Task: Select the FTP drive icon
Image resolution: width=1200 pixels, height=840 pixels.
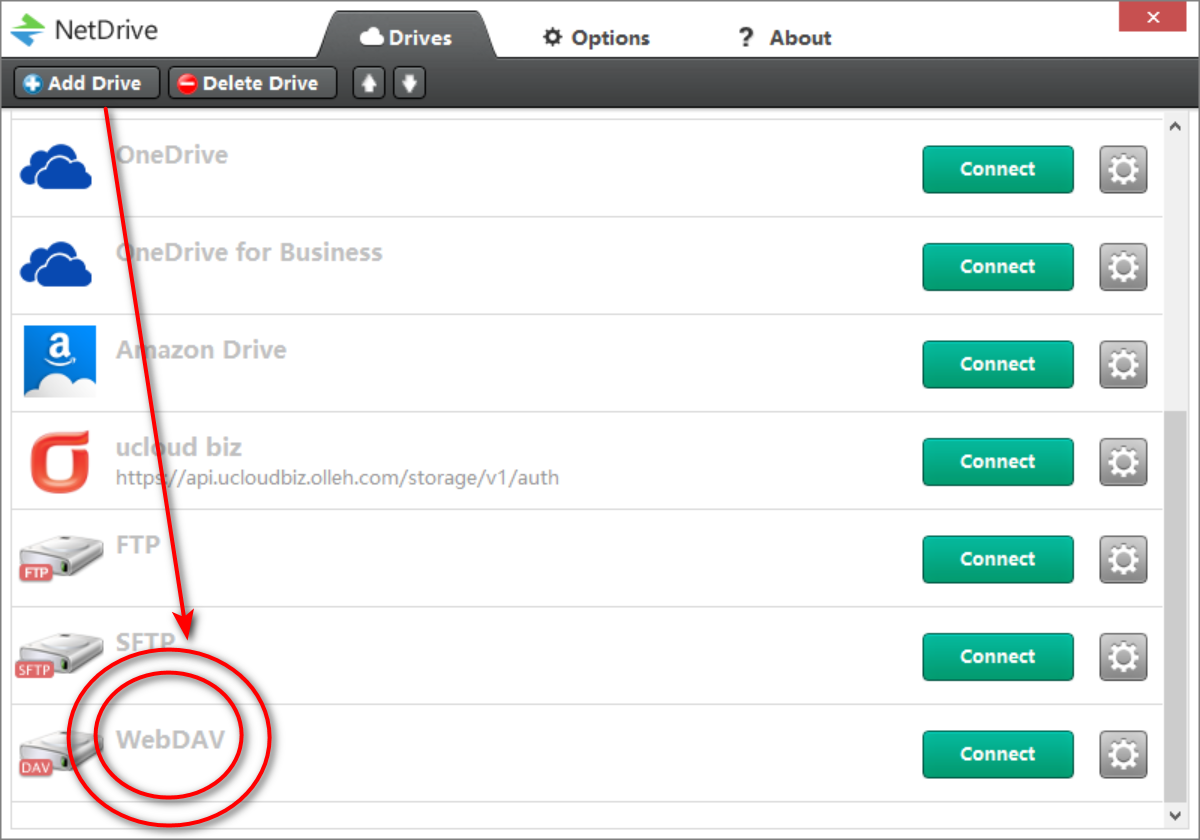Action: [60, 557]
